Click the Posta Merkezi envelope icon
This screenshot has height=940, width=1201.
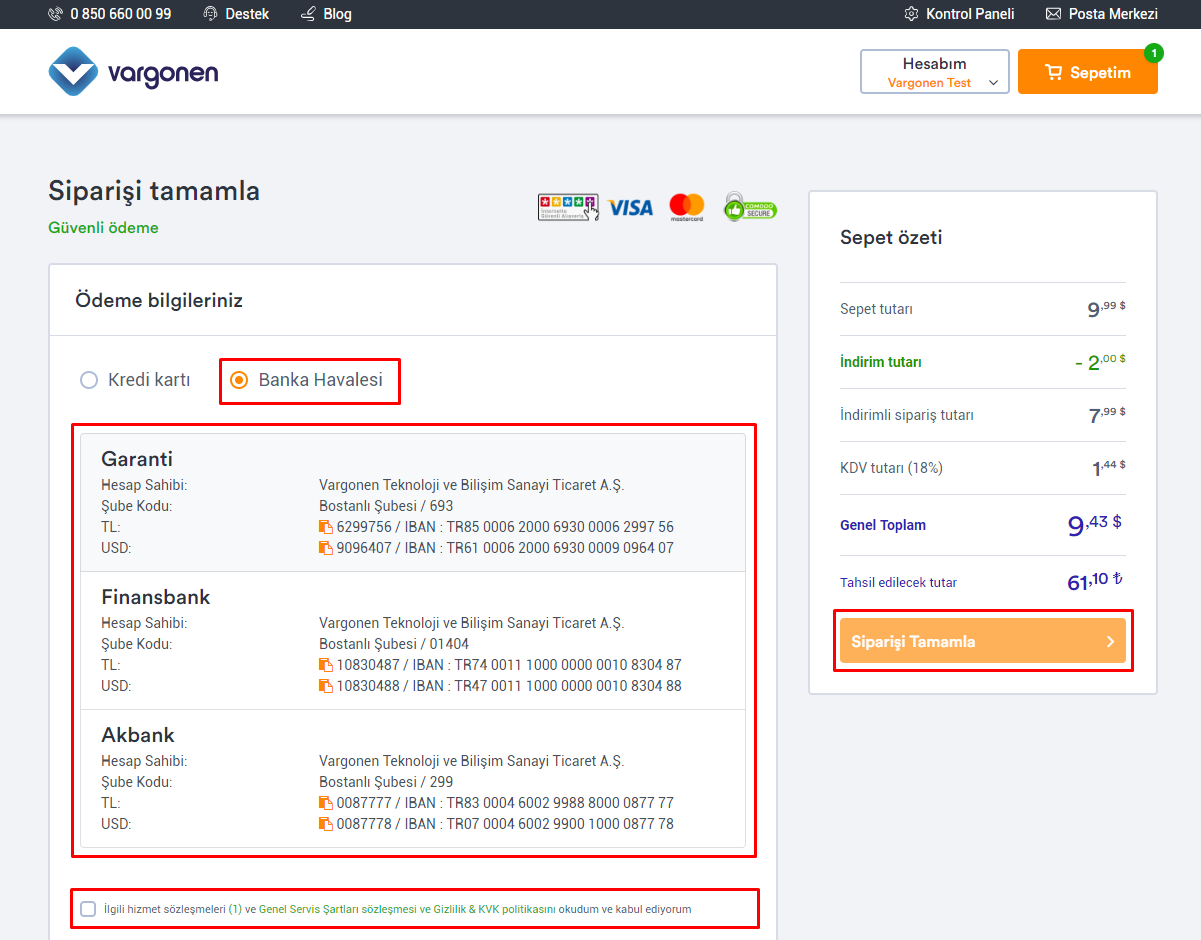tap(1053, 14)
